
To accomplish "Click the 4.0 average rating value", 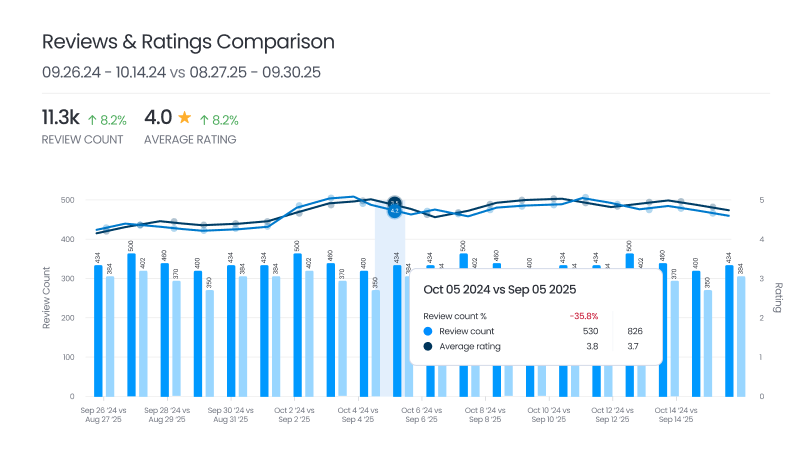I will click(x=158, y=118).
